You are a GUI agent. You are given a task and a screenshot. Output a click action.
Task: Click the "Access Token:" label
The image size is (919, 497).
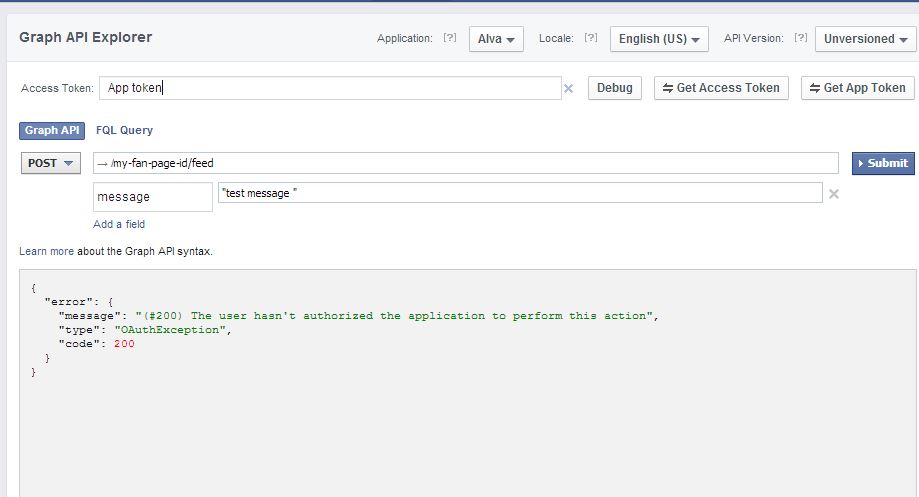point(57,88)
